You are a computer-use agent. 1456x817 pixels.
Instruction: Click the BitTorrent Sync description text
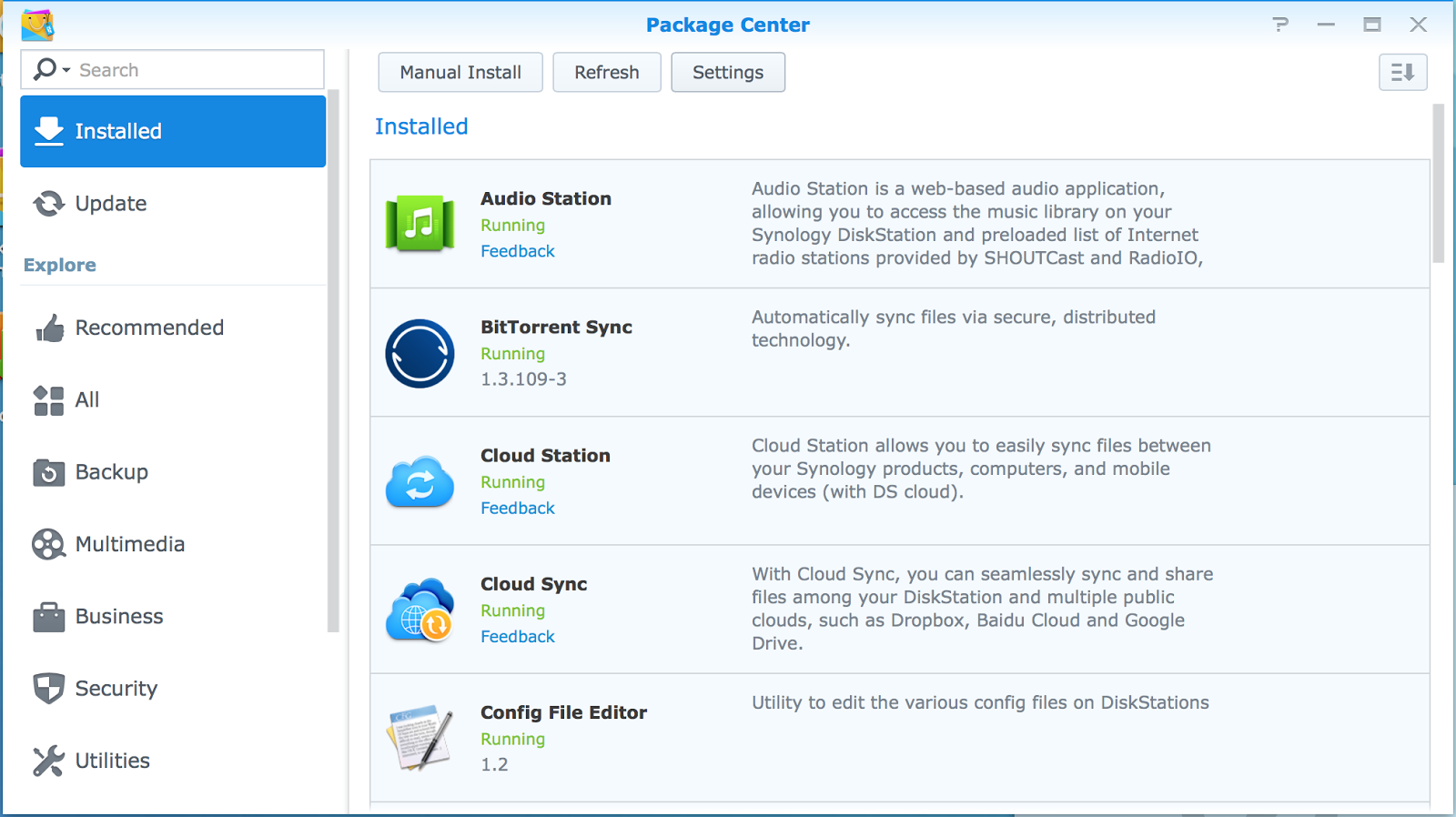click(x=954, y=328)
